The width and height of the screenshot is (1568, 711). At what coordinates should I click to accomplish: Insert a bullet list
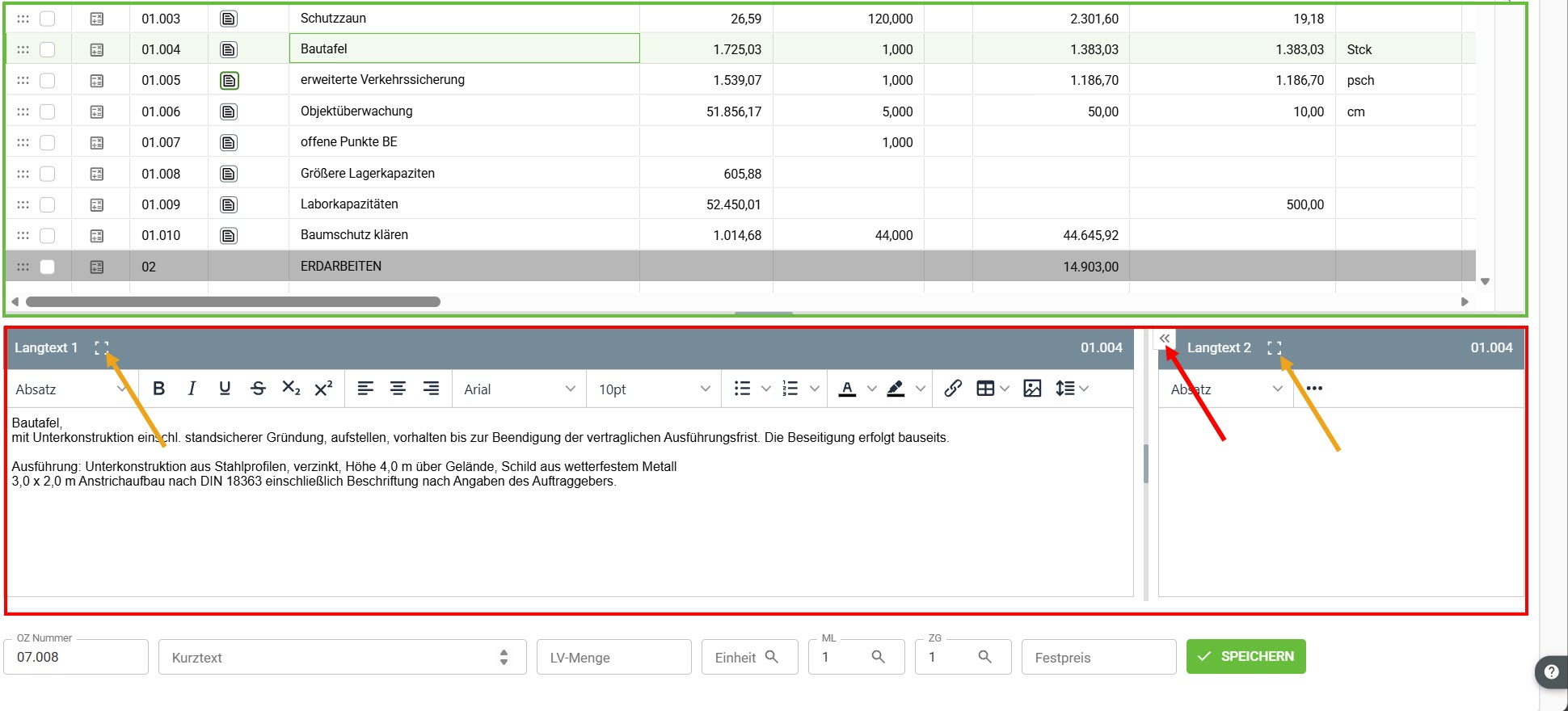pos(742,389)
